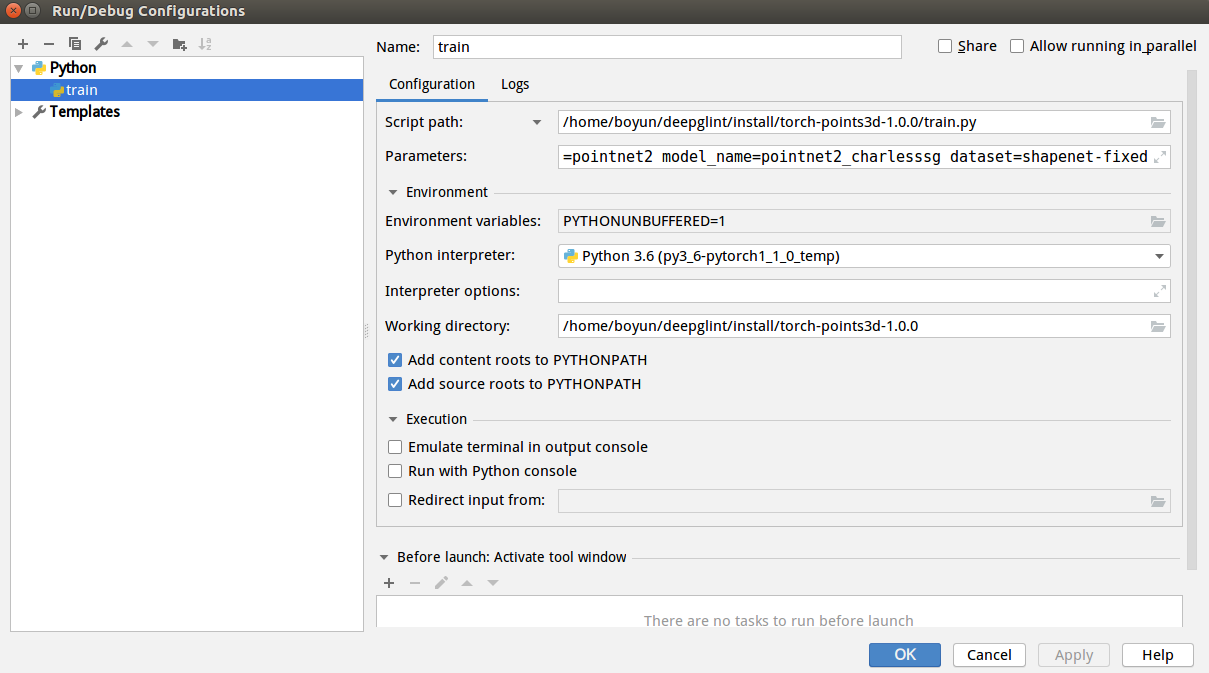Image resolution: width=1209 pixels, height=673 pixels.
Task: Create a new configuration folder
Action: point(179,44)
